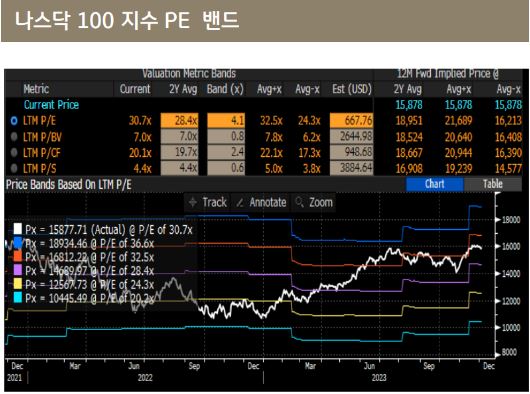Image resolution: width=530 pixels, height=394 pixels.
Task: Click the Price Bands Based On LTM P/E title
Action: 69,184
